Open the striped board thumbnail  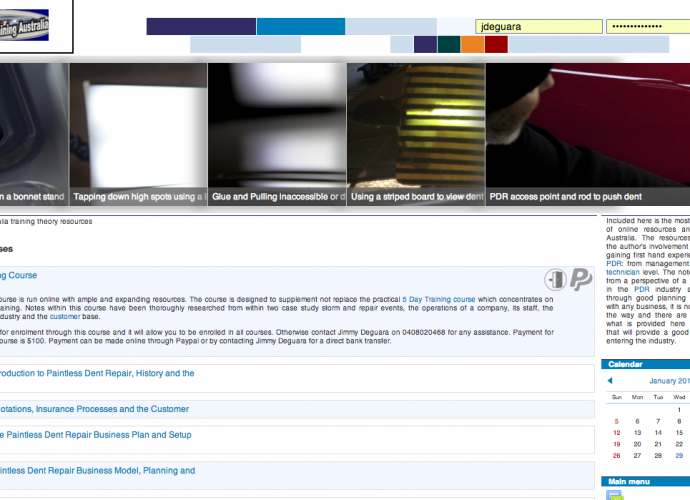(416, 134)
